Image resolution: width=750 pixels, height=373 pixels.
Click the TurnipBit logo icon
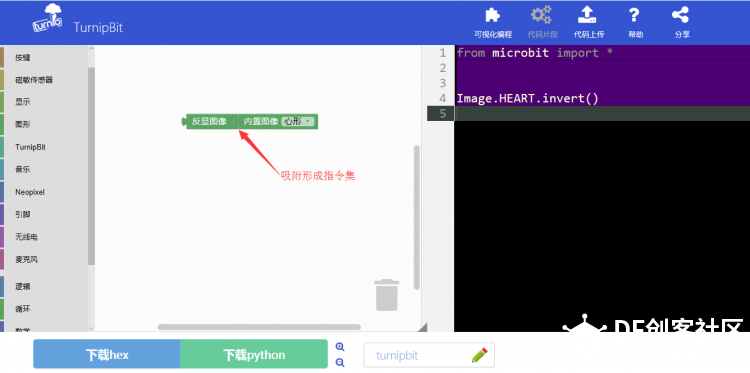tap(47, 19)
